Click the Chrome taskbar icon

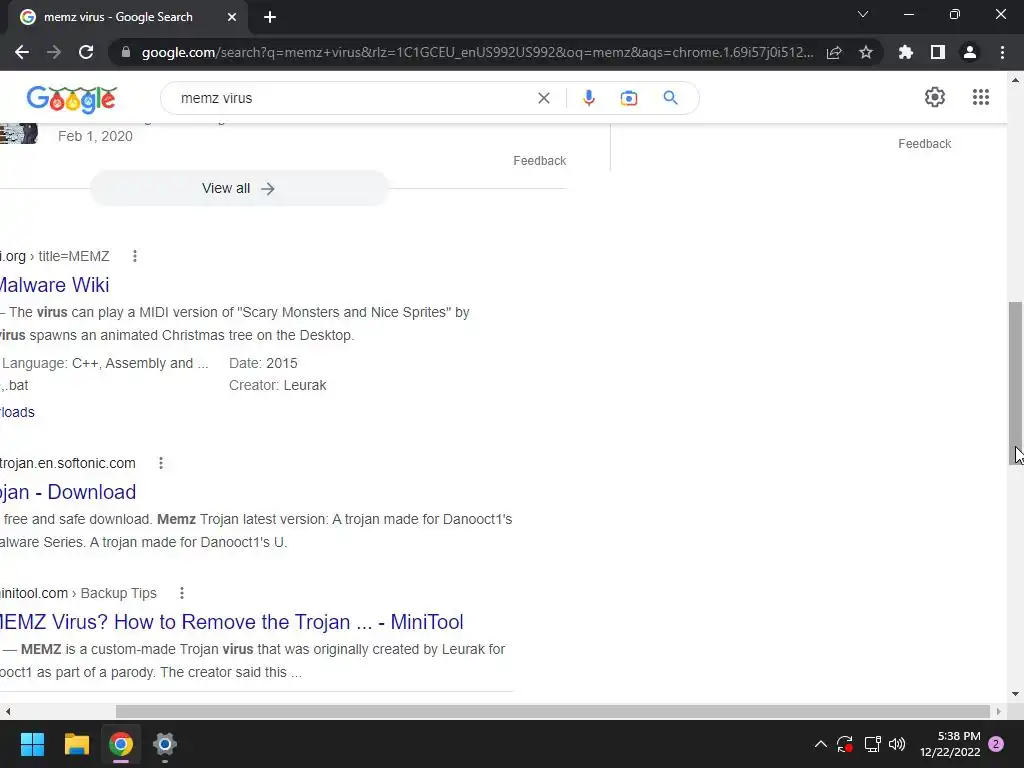tap(121, 744)
